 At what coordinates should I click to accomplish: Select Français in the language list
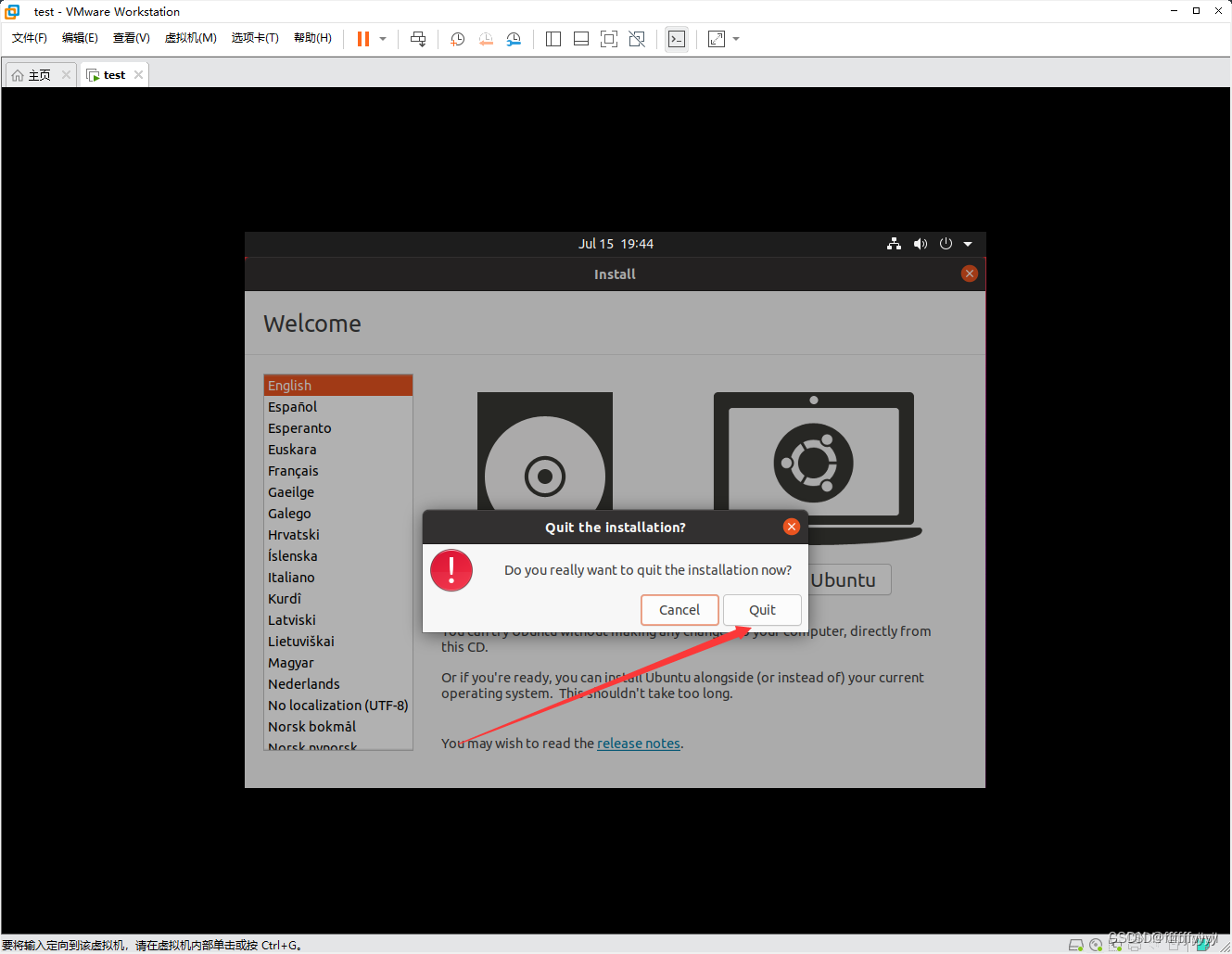[338, 471]
